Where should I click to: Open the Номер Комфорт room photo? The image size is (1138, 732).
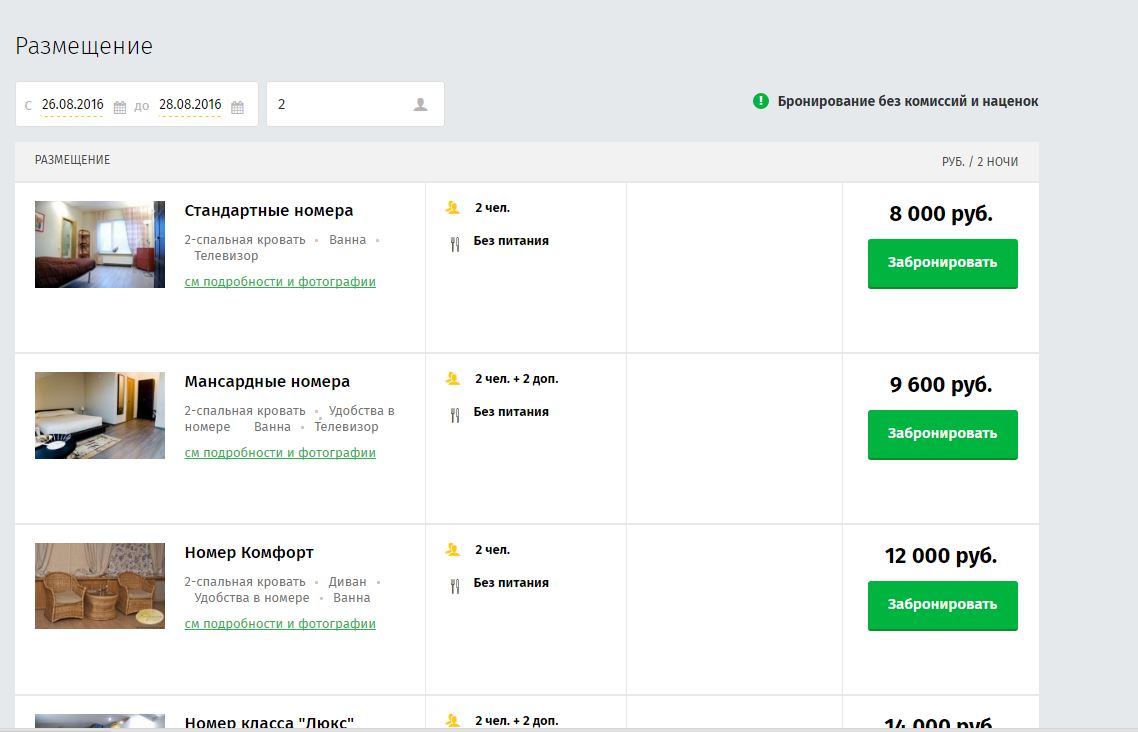point(99,586)
